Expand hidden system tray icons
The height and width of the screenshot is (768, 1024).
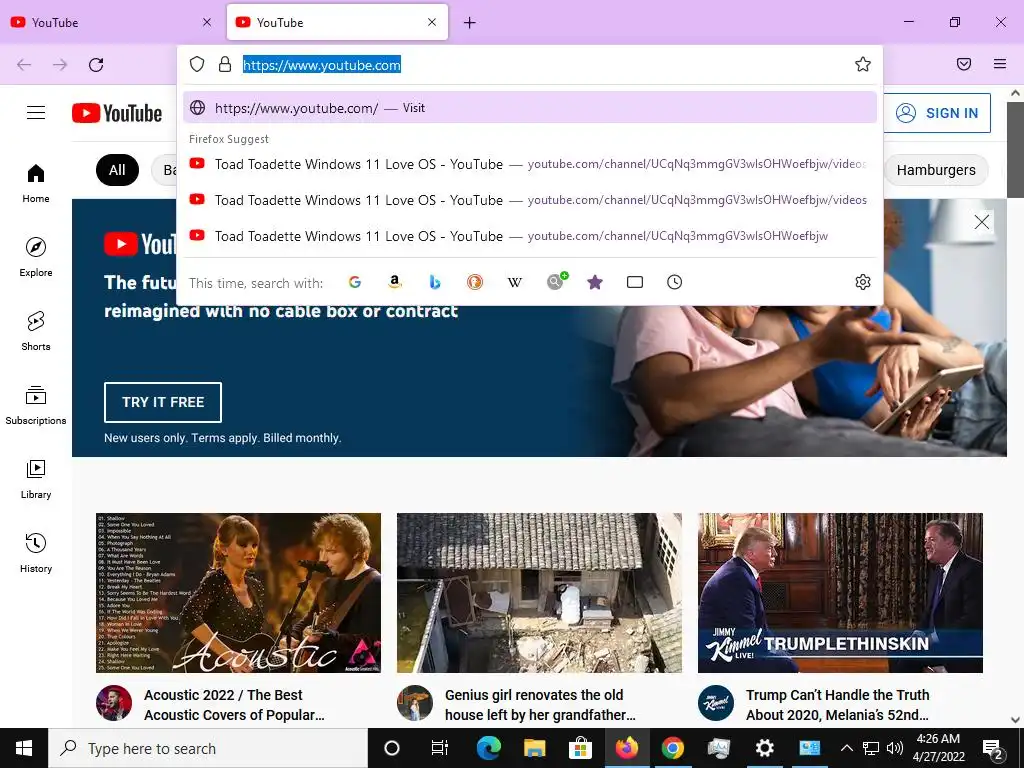[x=846, y=748]
